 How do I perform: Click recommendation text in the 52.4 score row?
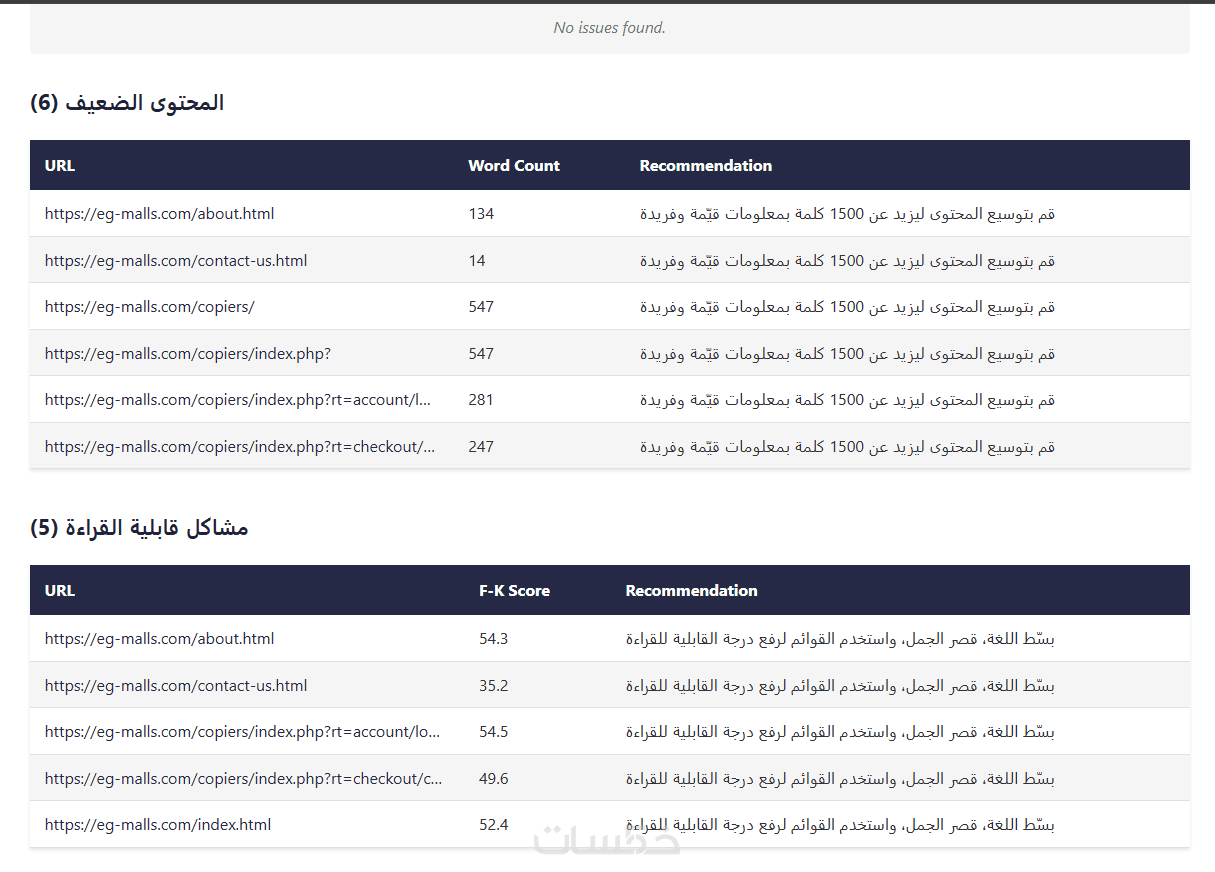tap(841, 825)
